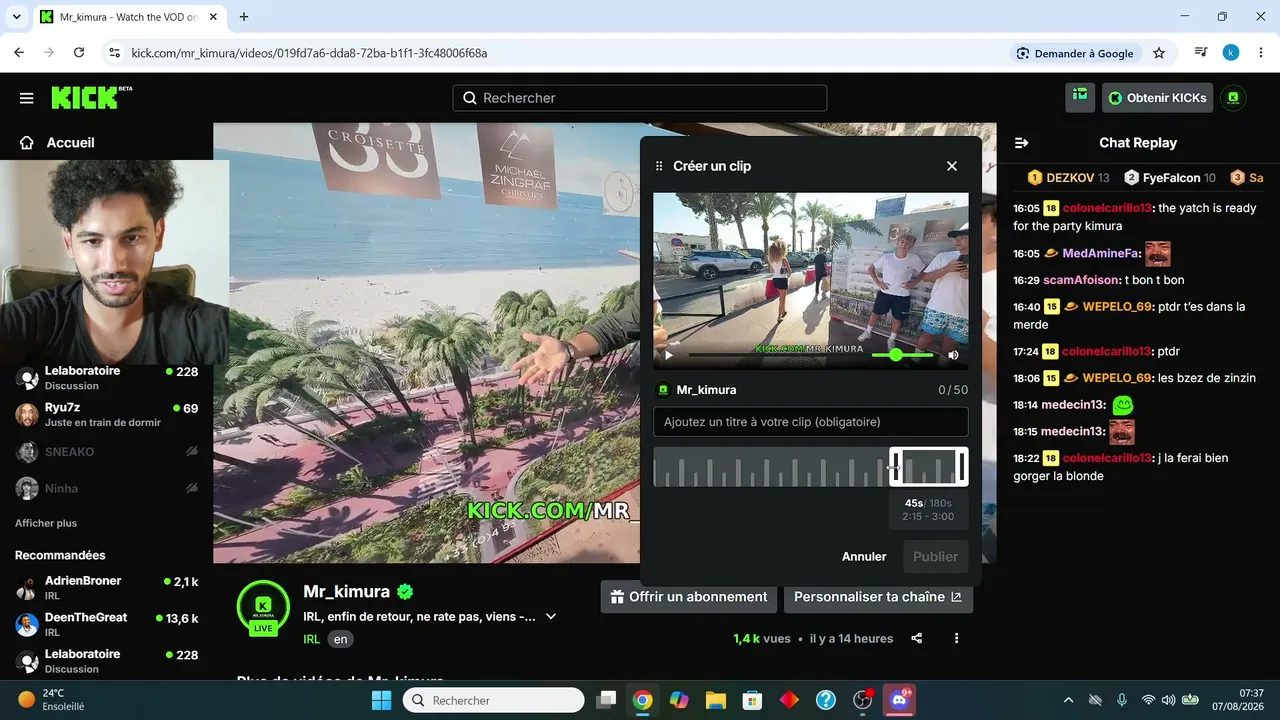This screenshot has height=720, width=1280.
Task: Open Ryu7z channel in sidebar
Action: pyautogui.click(x=106, y=414)
